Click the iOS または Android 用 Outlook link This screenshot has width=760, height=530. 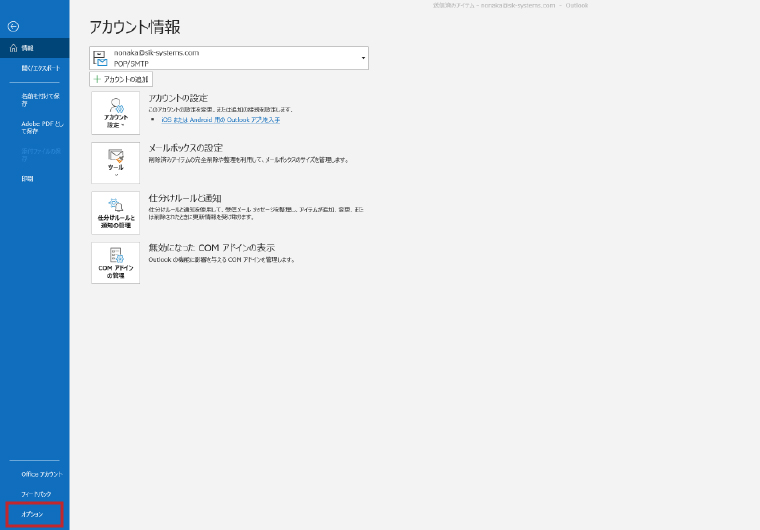tap(221, 120)
